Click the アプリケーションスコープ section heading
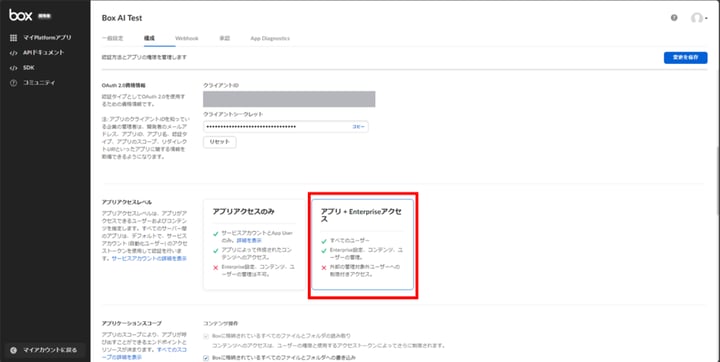The height and width of the screenshot is (362, 720). click(x=132, y=323)
